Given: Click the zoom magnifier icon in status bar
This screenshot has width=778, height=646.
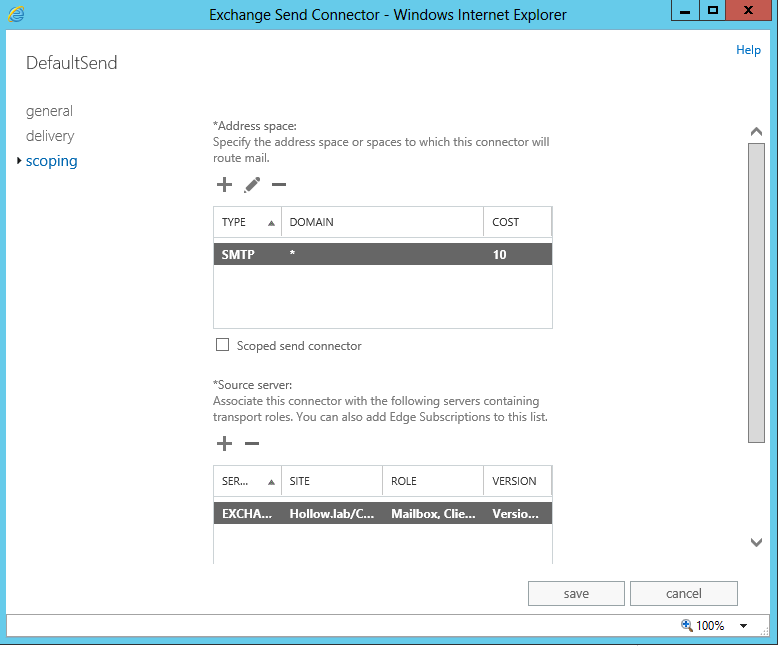Looking at the screenshot, I should (x=687, y=625).
